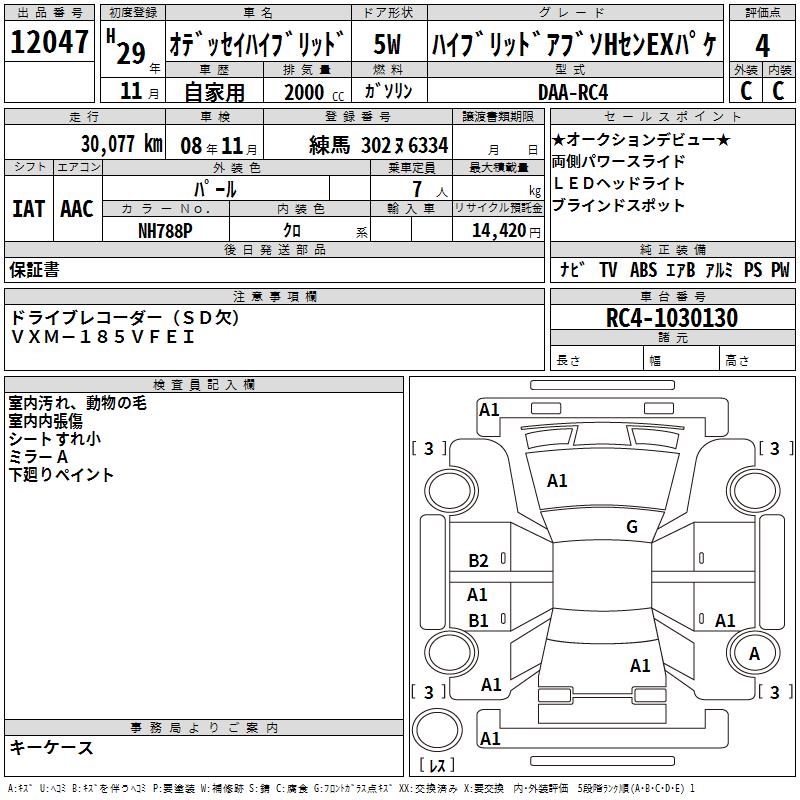
Task: Select the car name オデッセイハイブリッド
Action: tap(258, 43)
